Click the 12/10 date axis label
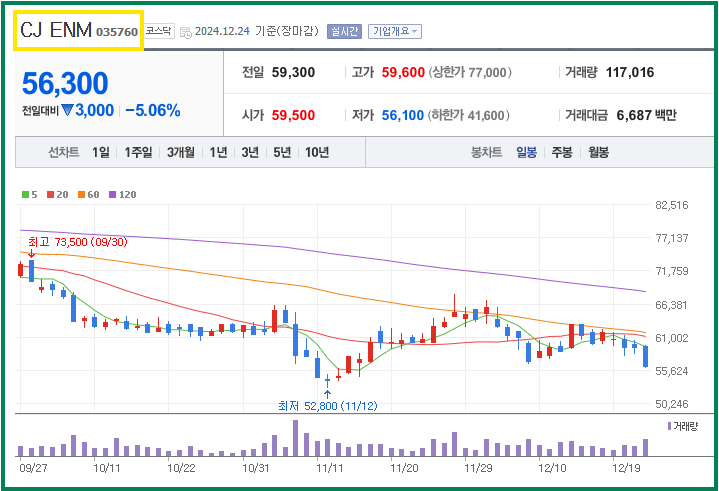The image size is (719, 491). pyautogui.click(x=552, y=468)
